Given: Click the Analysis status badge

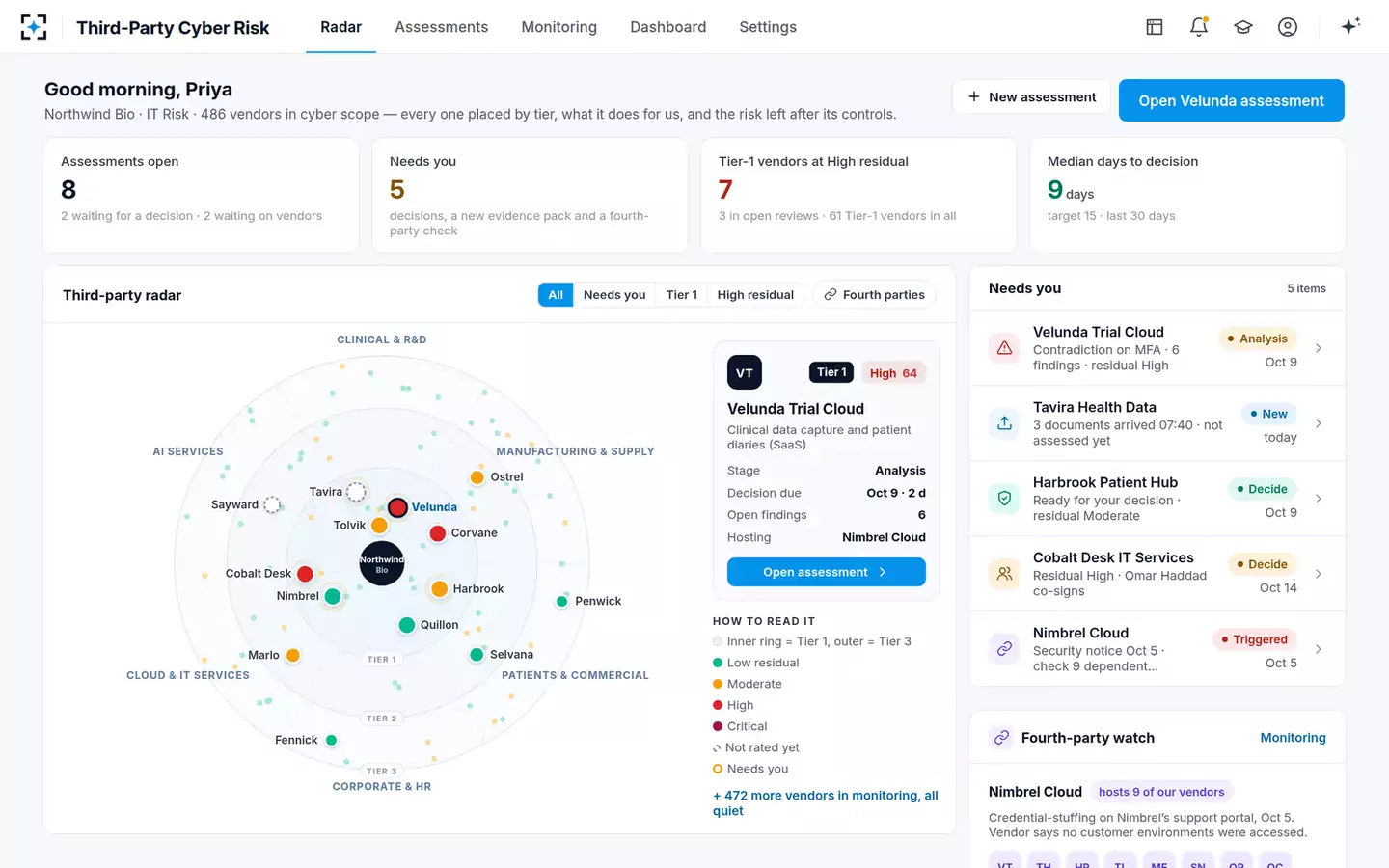Looking at the screenshot, I should [1257, 339].
